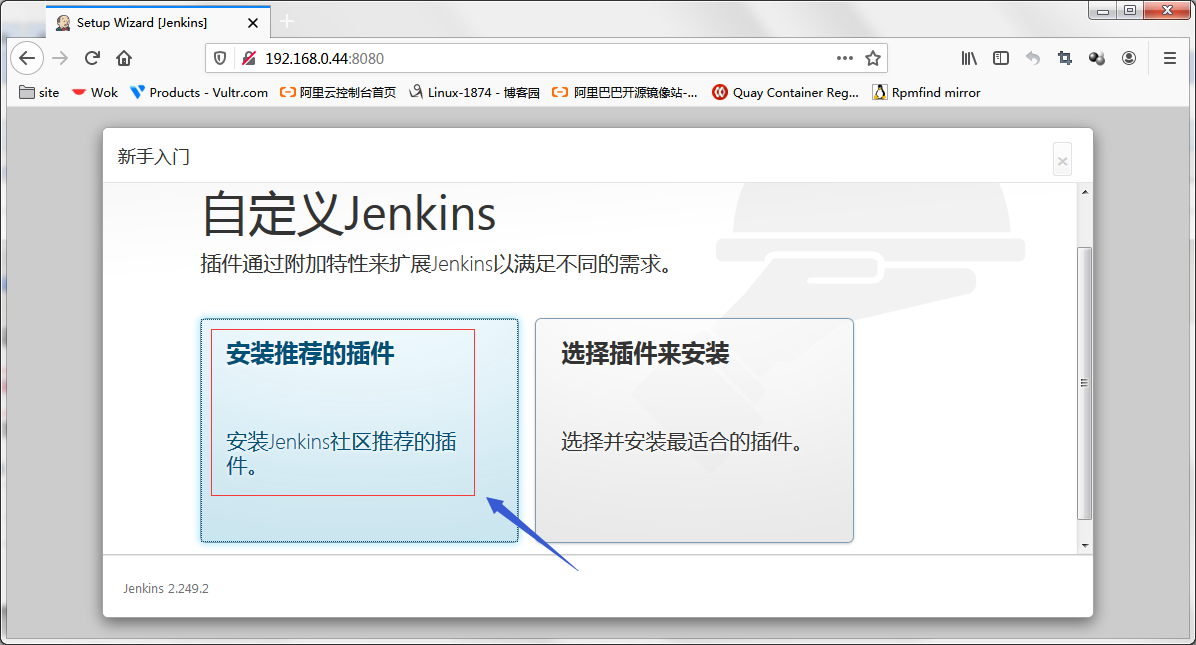The height and width of the screenshot is (645, 1196).
Task: Open the hamburger application menu
Action: [1169, 58]
